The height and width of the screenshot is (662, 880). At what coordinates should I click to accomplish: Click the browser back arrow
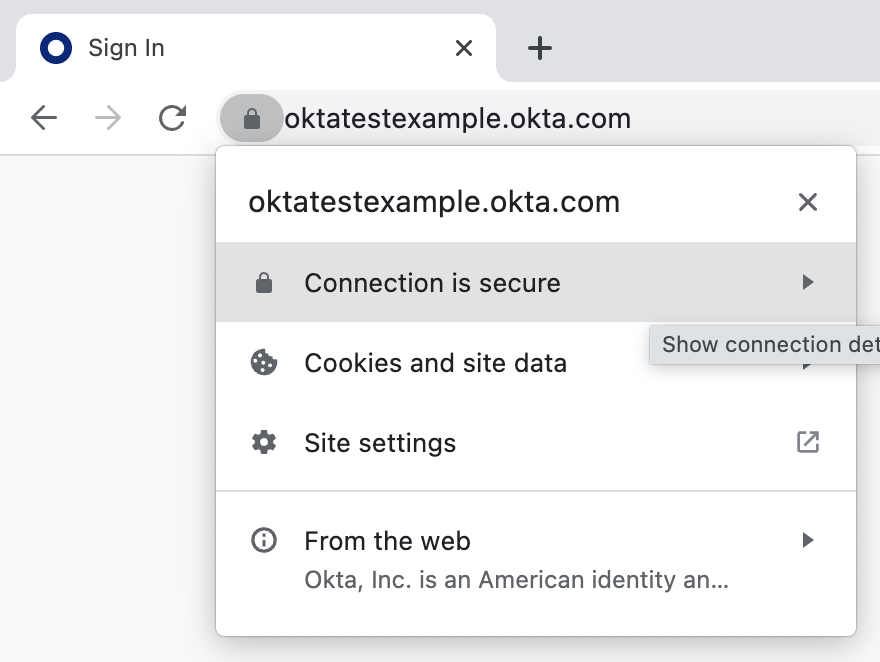tap(44, 119)
